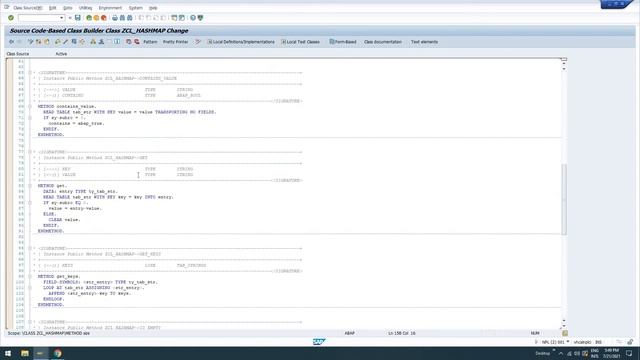This screenshot has height=360, width=640.
Task: Click the Pattern button
Action: coord(150,42)
